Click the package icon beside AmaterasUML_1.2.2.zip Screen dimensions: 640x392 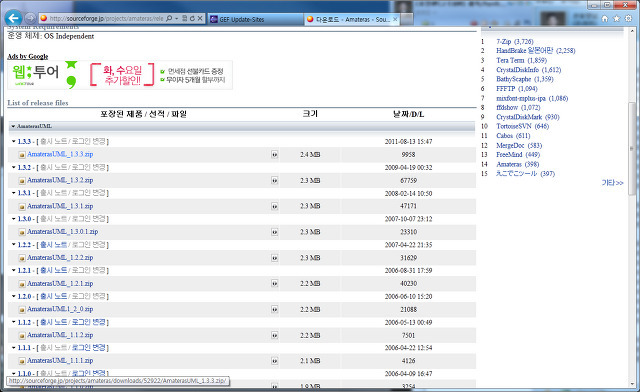coord(22,258)
